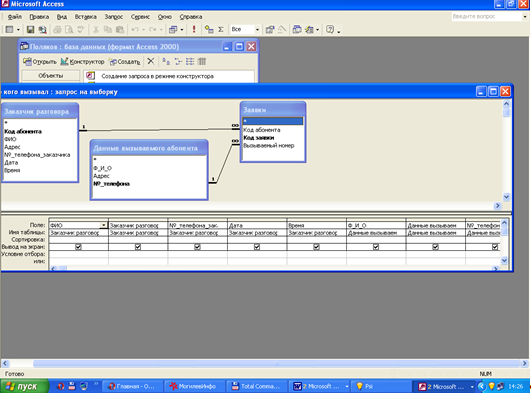Toggle Show checkbox for the Дата column
This screenshot has height=393, width=531.
click(x=257, y=247)
